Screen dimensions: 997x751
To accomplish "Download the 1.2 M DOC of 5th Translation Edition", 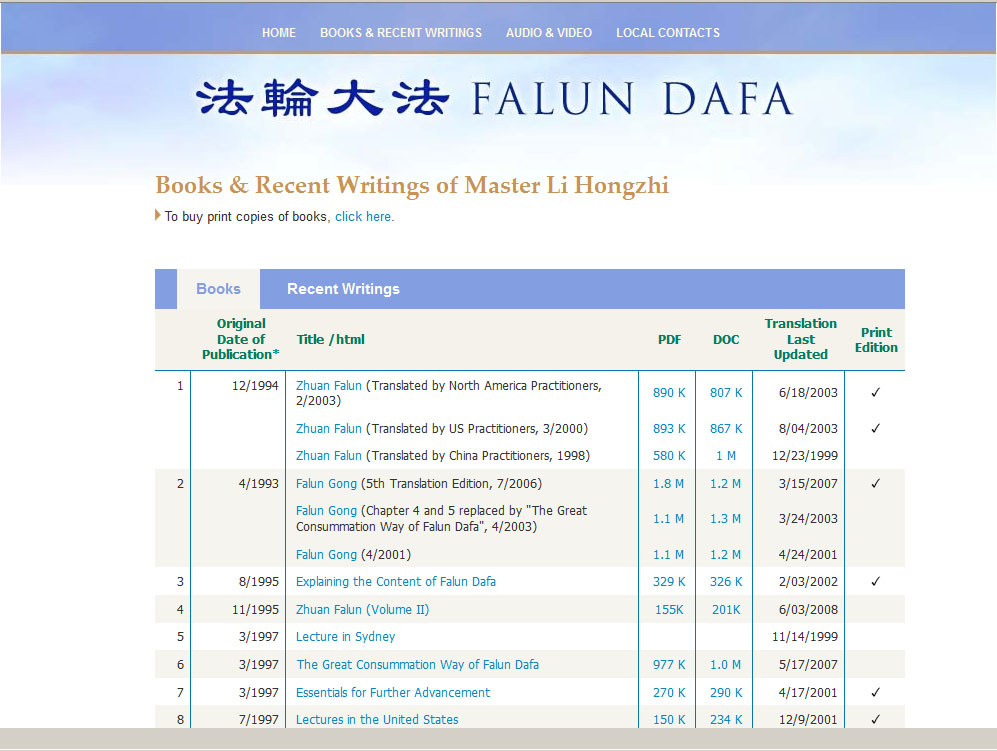I will tap(725, 483).
